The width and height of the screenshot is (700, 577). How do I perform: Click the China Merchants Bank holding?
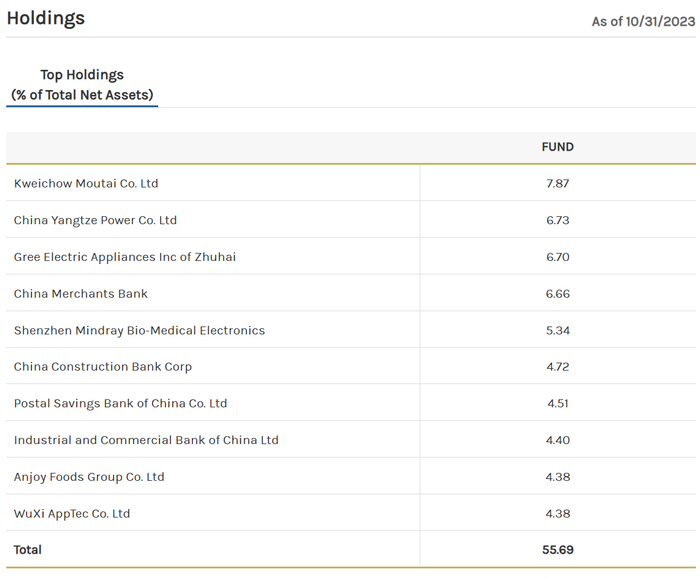coord(81,294)
